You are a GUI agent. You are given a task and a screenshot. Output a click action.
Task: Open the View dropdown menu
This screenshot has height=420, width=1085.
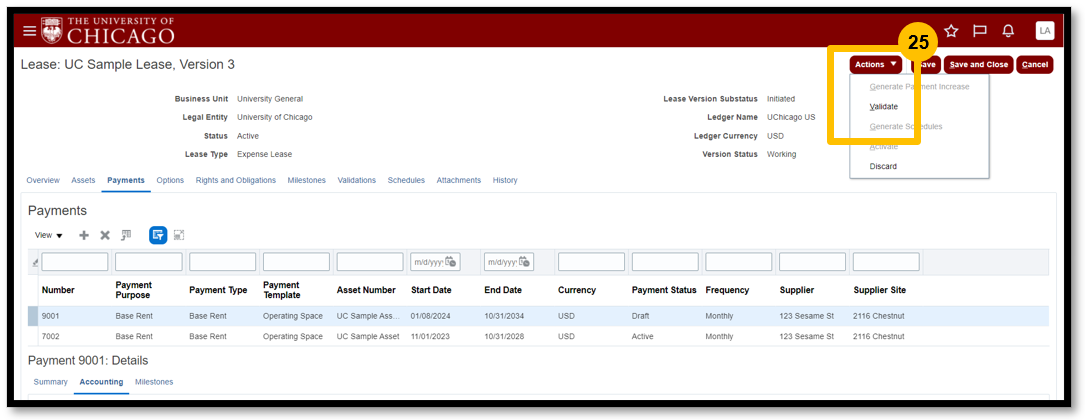click(48, 235)
